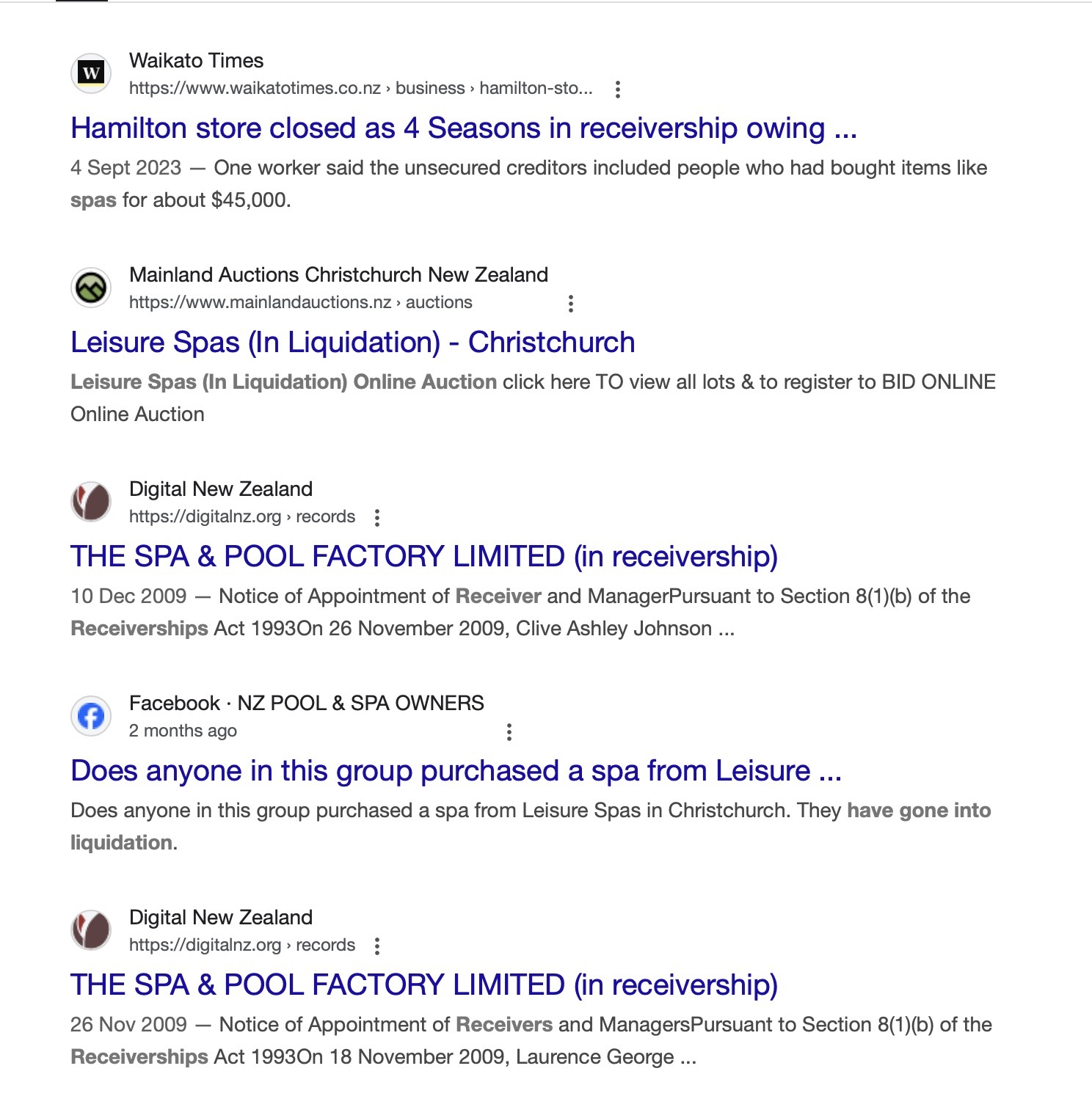1092x1096 pixels.
Task: Click the first Digital New Zealand favicon
Action: pyautogui.click(x=91, y=502)
